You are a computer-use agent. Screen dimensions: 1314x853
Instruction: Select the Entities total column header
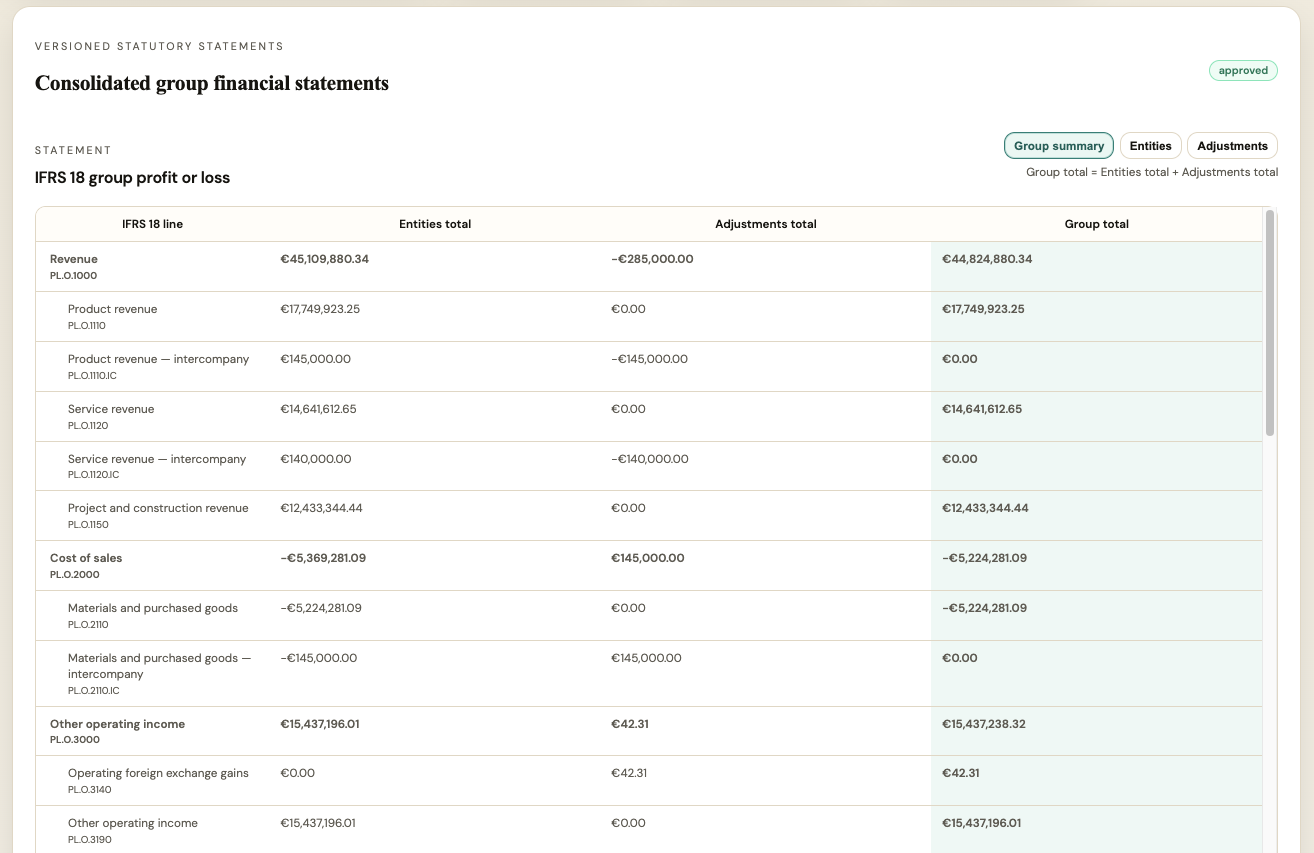pyautogui.click(x=435, y=224)
